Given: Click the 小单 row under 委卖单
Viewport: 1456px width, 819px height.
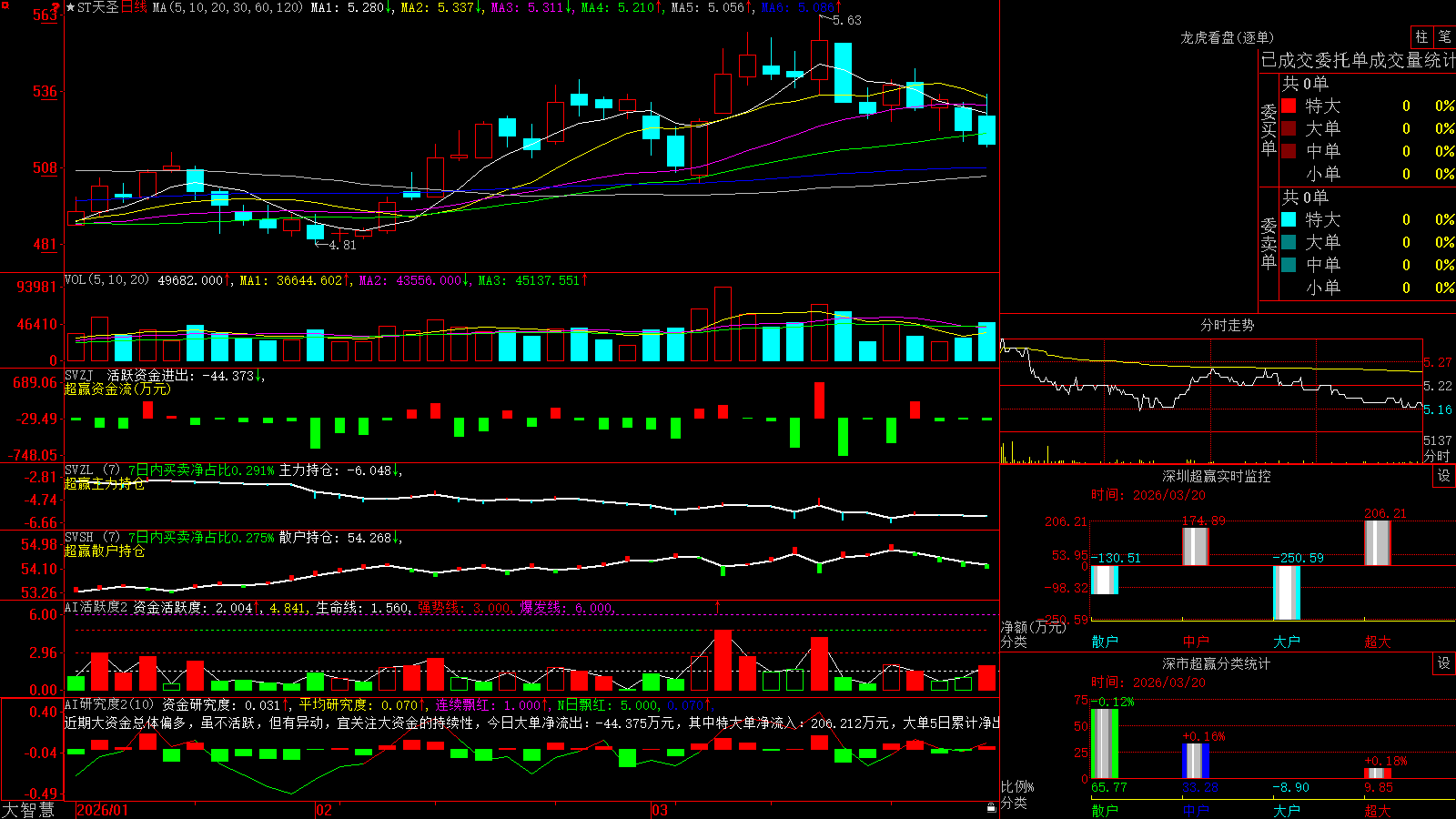Looking at the screenshot, I should point(1368,288).
